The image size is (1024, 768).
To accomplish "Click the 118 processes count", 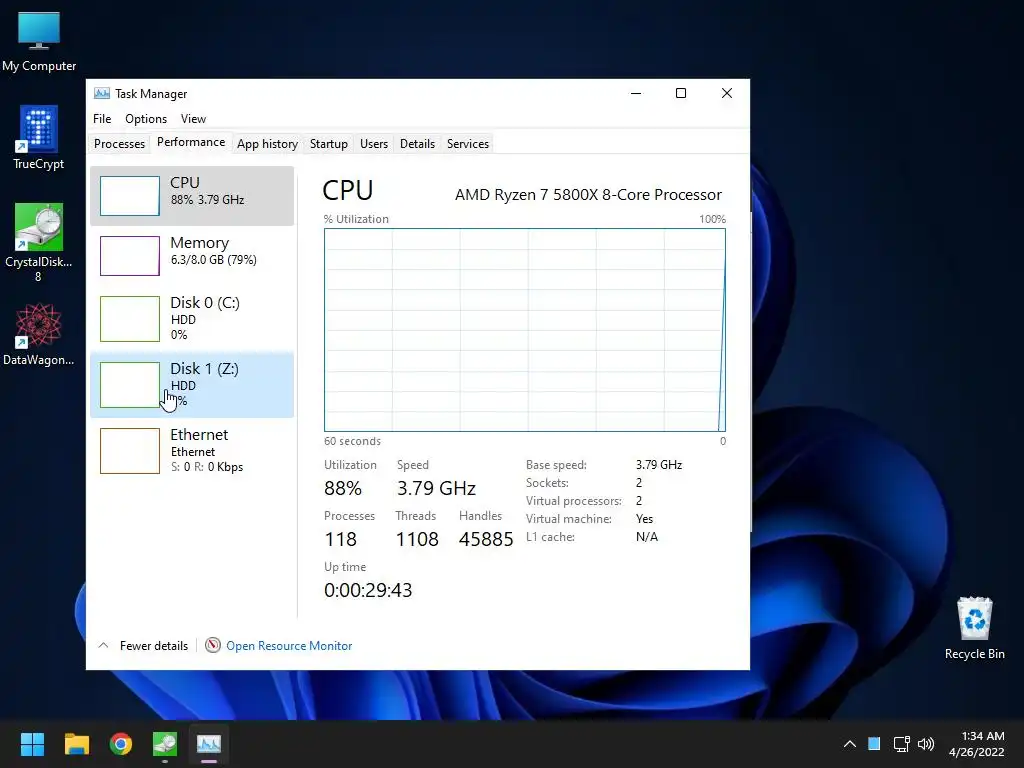I will (340, 539).
